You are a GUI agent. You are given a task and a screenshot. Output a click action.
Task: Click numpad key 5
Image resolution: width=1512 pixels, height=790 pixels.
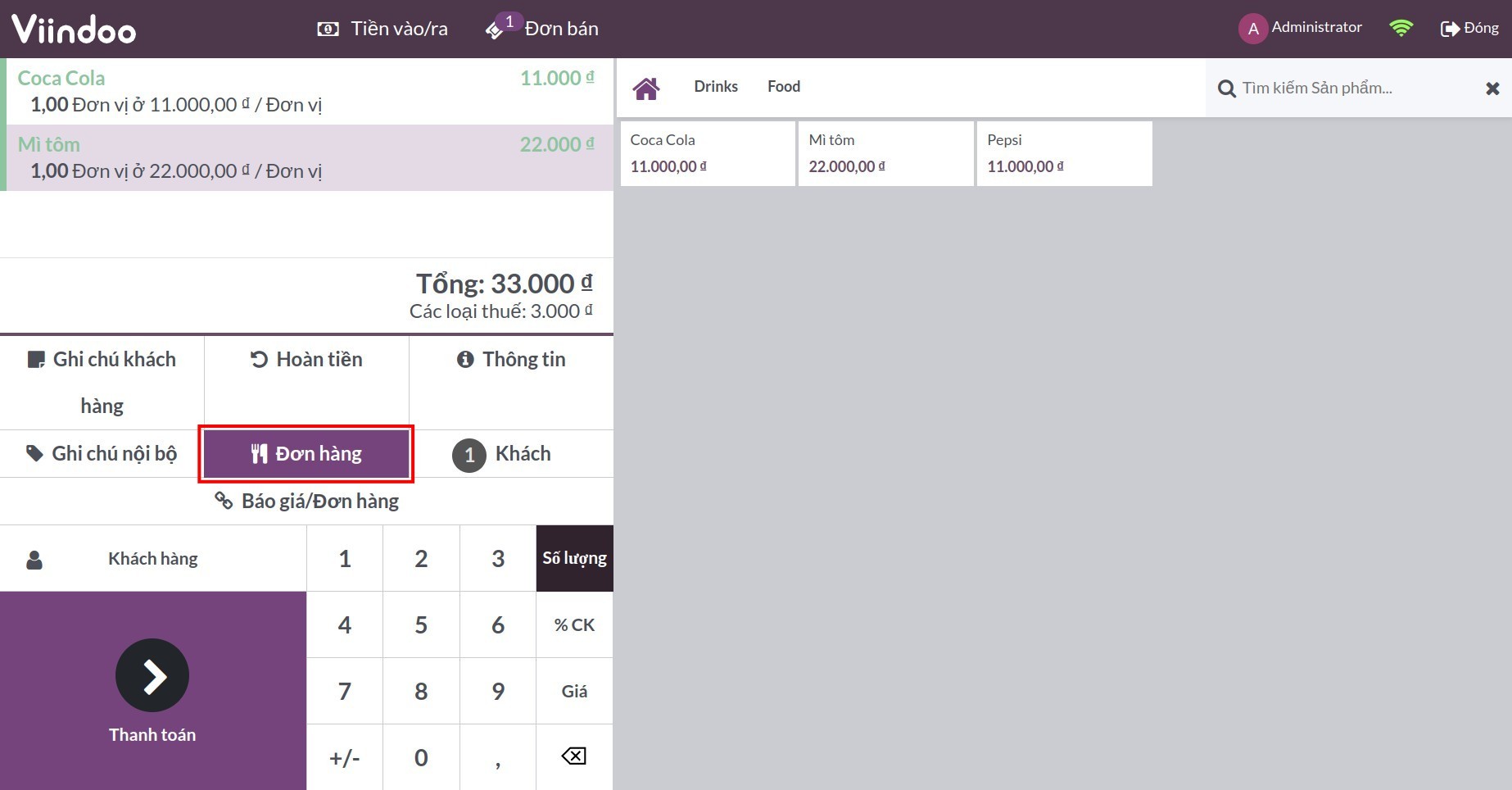click(x=421, y=624)
